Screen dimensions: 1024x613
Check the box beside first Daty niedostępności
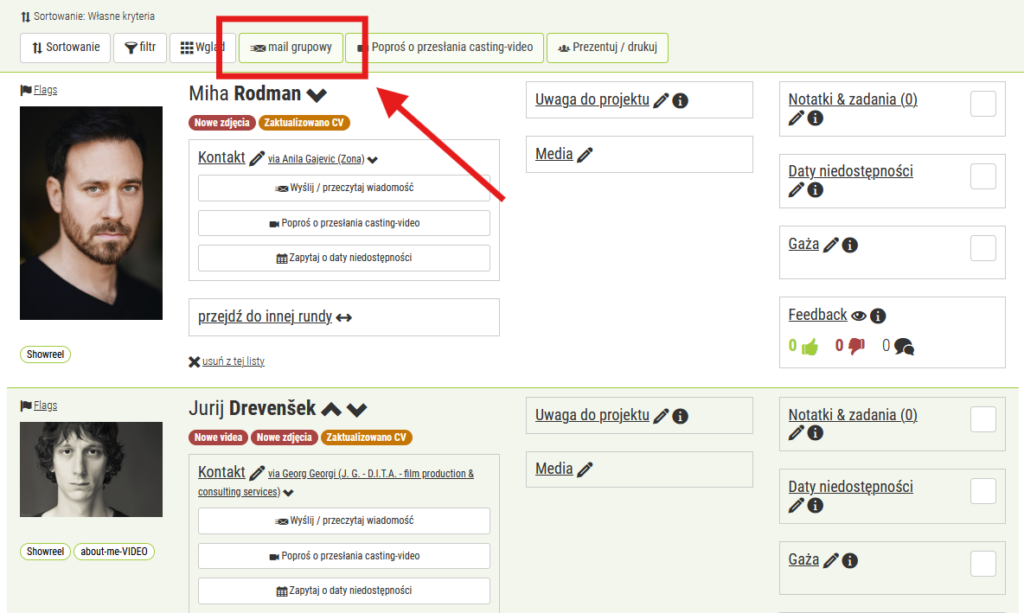[983, 176]
